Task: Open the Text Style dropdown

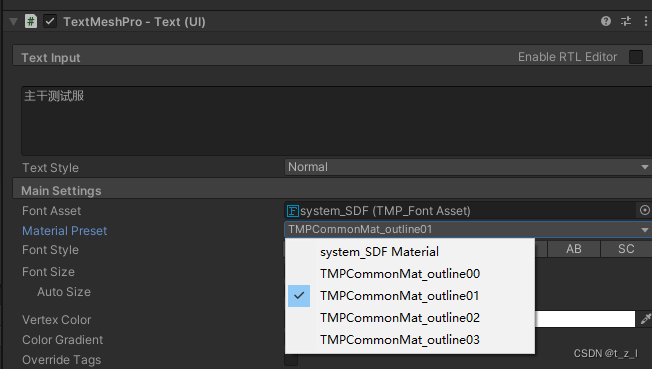Action: (469, 167)
